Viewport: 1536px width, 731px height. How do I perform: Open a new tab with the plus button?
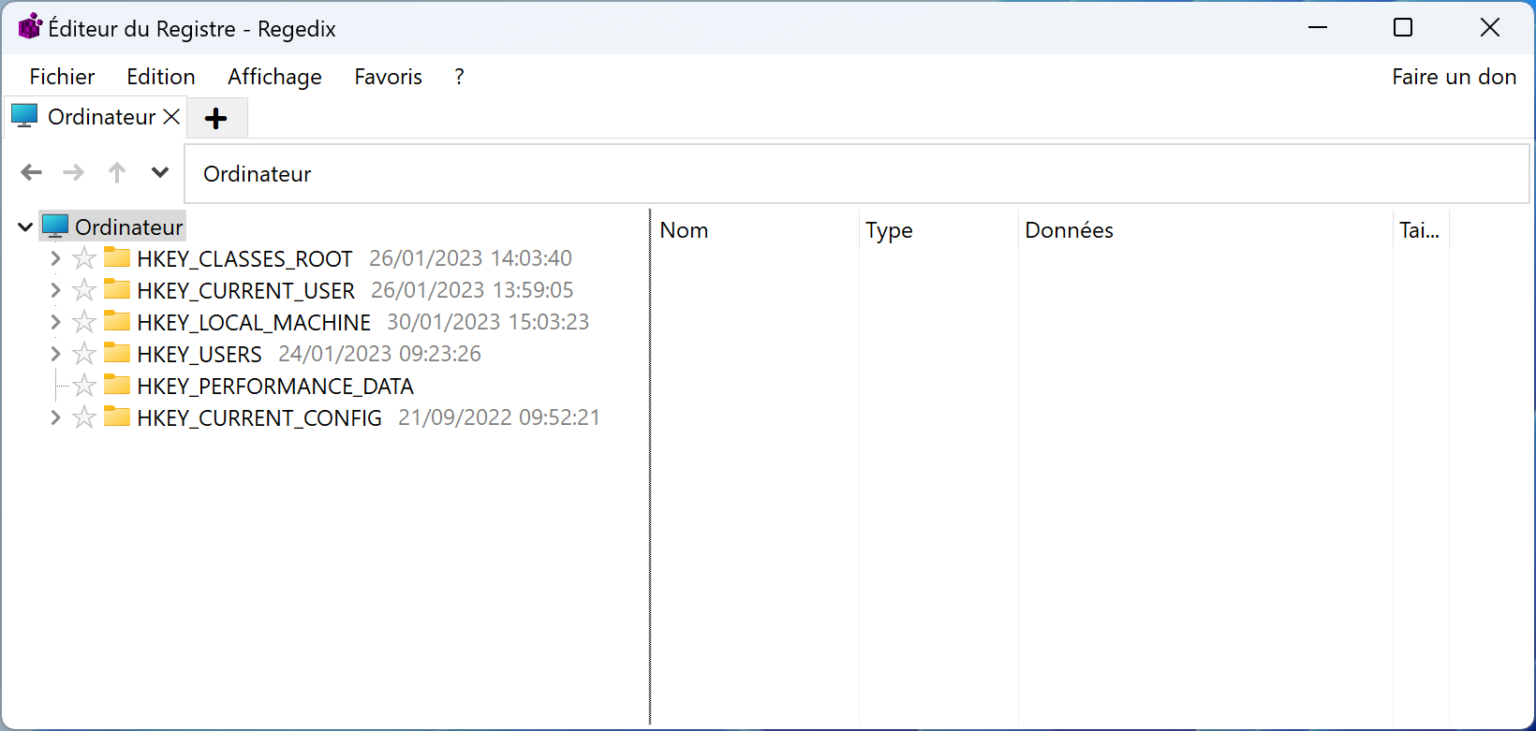click(216, 117)
